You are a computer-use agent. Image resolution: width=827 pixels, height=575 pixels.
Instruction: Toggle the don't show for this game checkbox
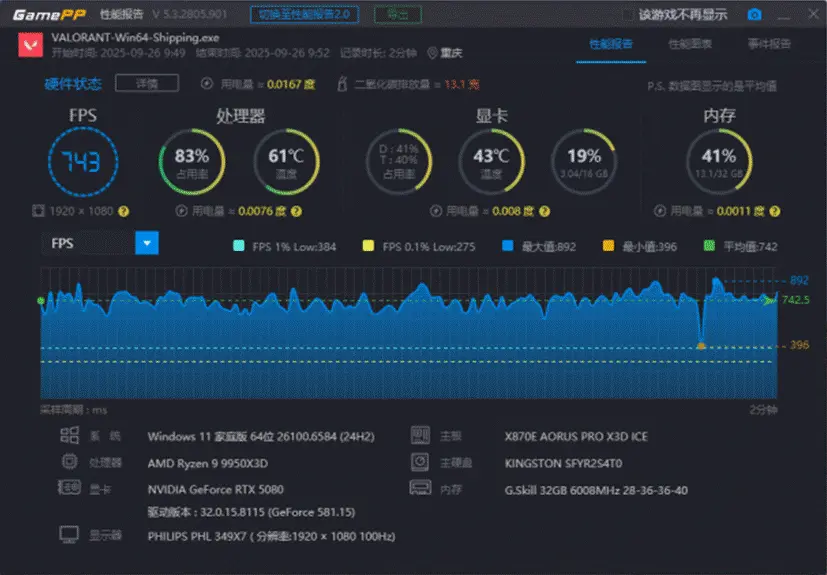[x=628, y=15]
